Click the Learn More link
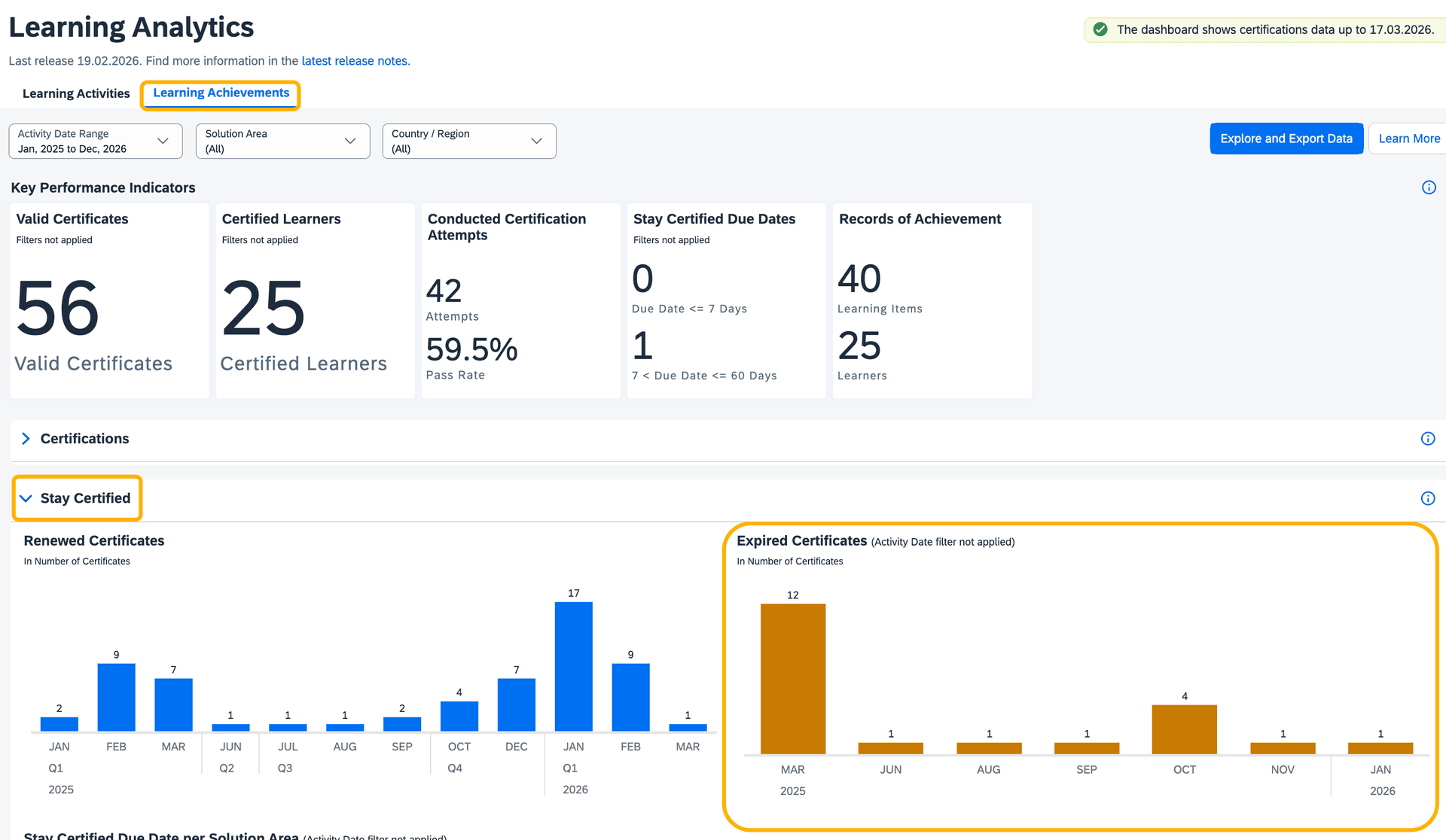The image size is (1446, 840). [x=1409, y=138]
